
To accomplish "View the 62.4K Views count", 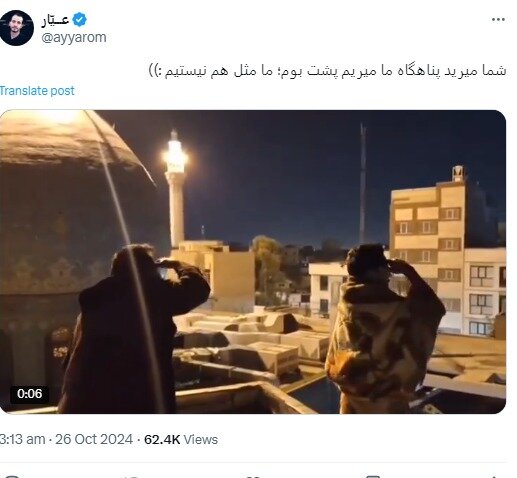I will tap(181, 439).
